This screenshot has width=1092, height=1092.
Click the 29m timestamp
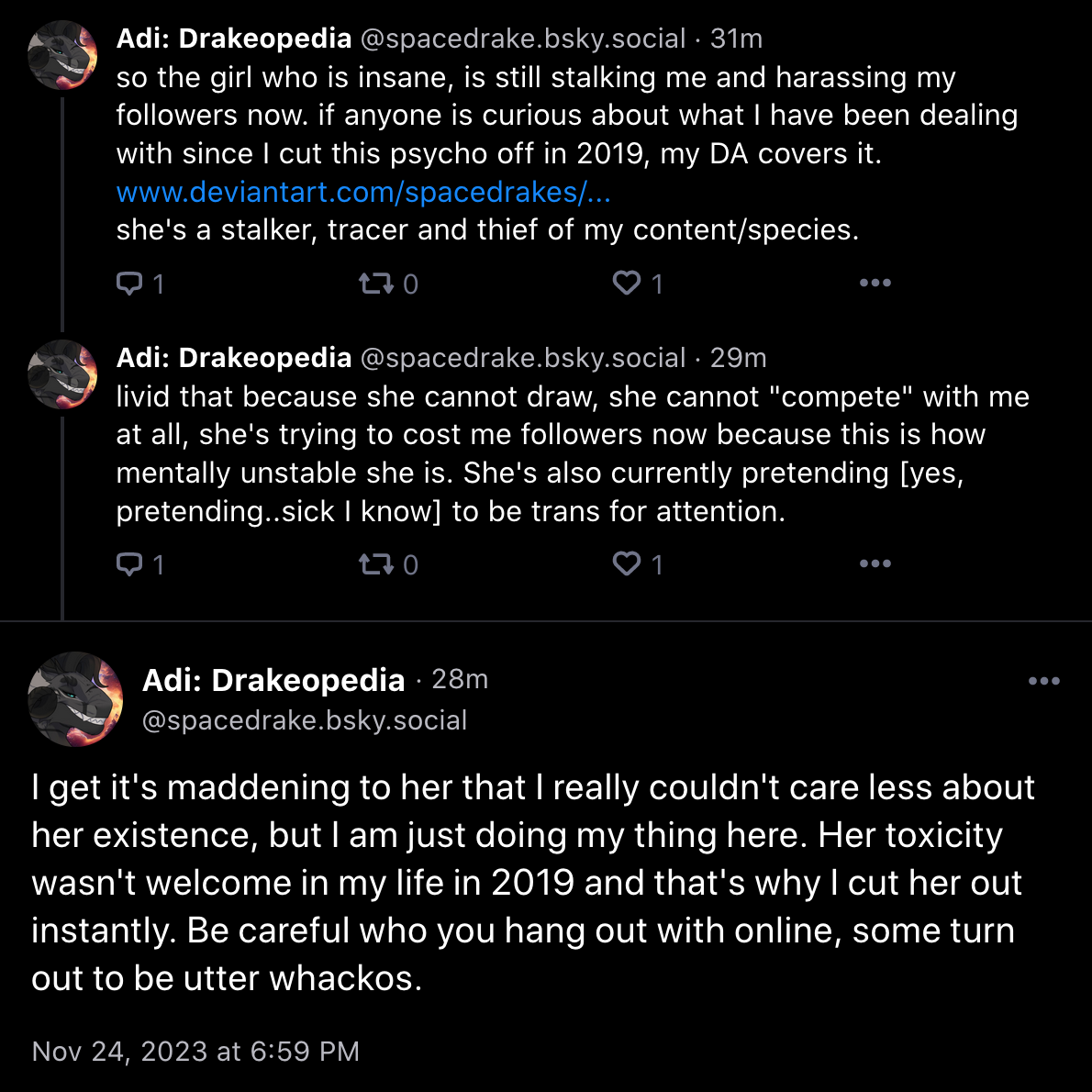(738, 358)
